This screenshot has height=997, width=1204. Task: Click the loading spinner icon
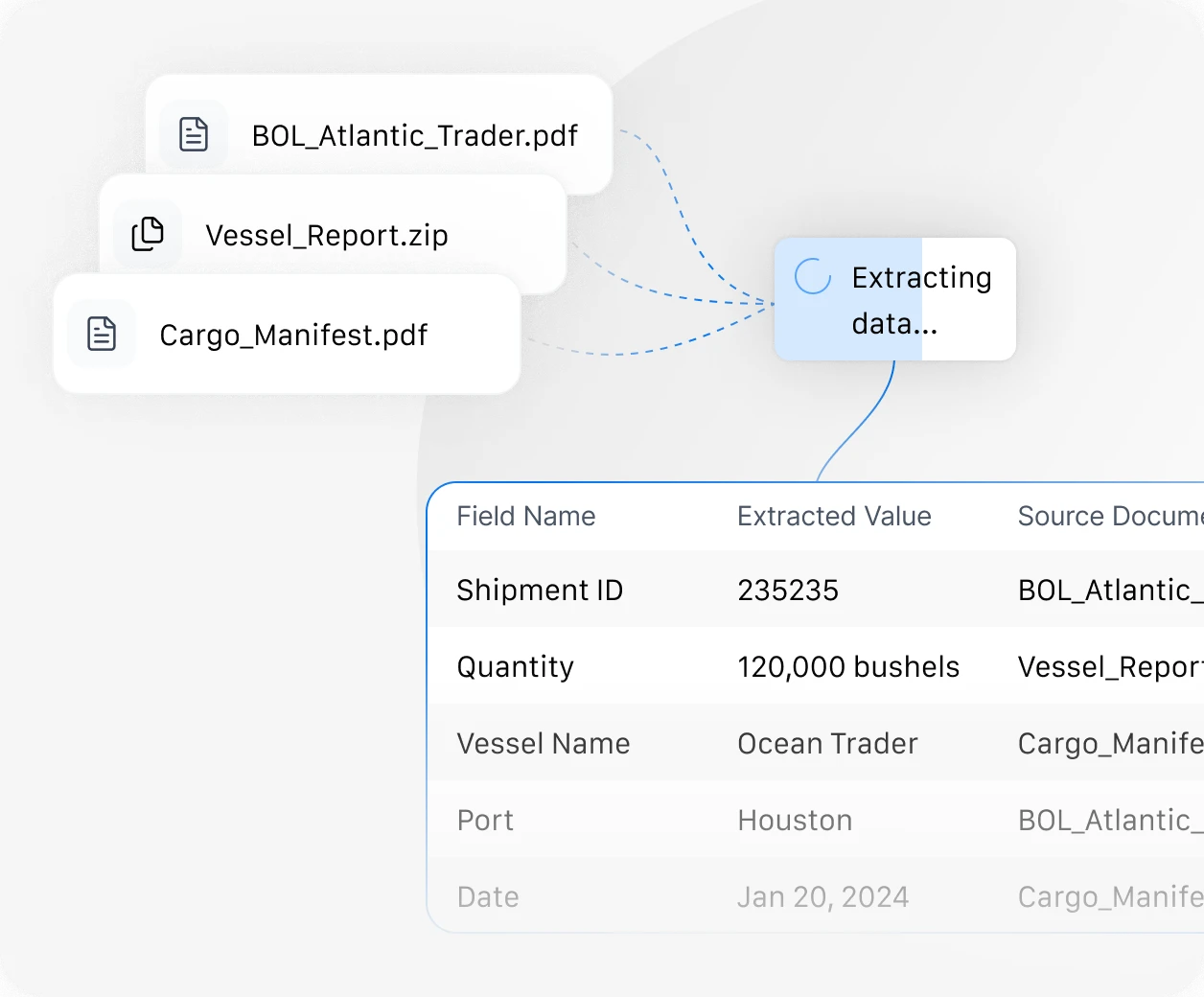(x=813, y=276)
